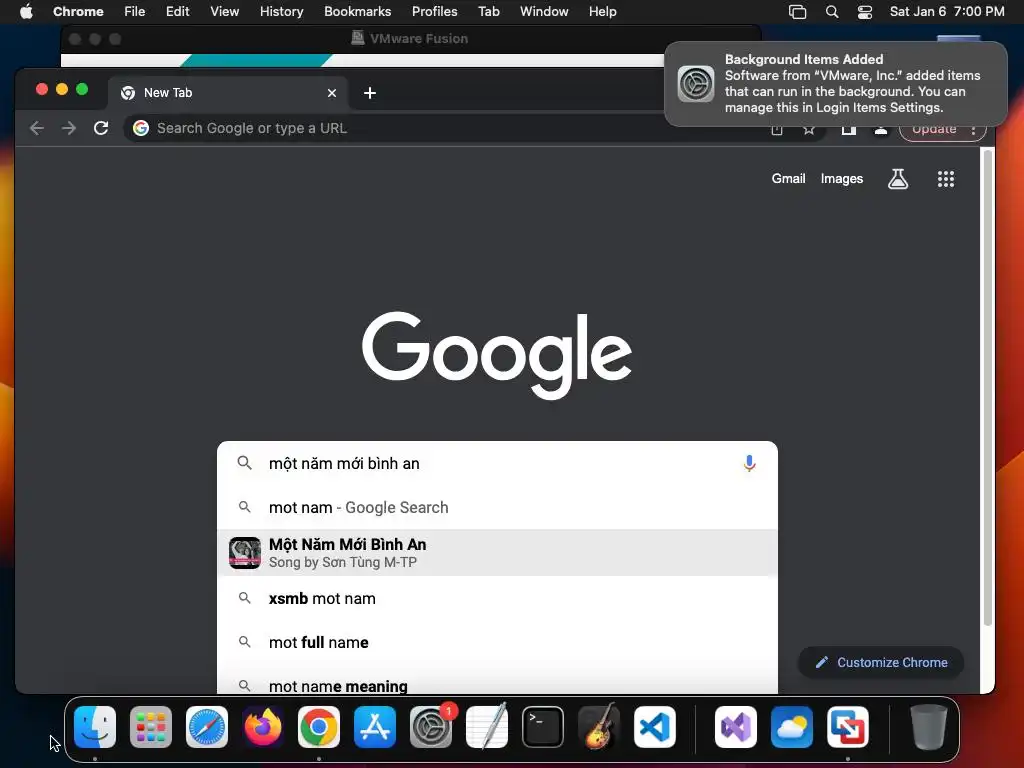Image resolution: width=1024 pixels, height=768 pixels.
Task: Open the Tab menu
Action: (488, 11)
